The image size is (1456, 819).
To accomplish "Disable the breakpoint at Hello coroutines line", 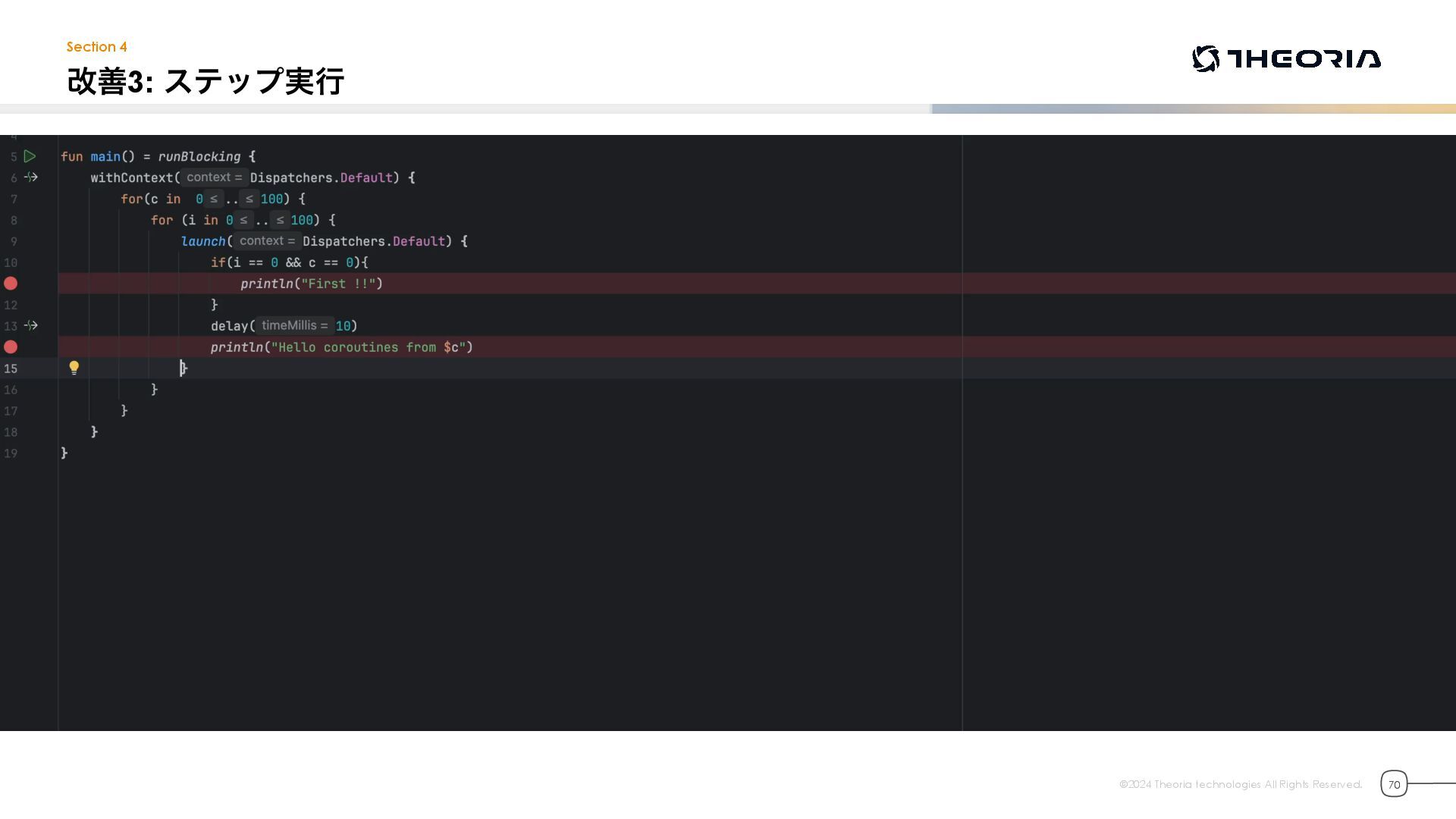I will [x=11, y=347].
